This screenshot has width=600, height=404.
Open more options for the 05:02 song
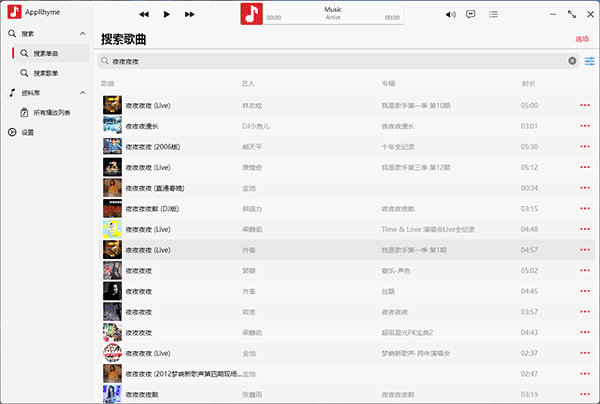tap(585, 270)
